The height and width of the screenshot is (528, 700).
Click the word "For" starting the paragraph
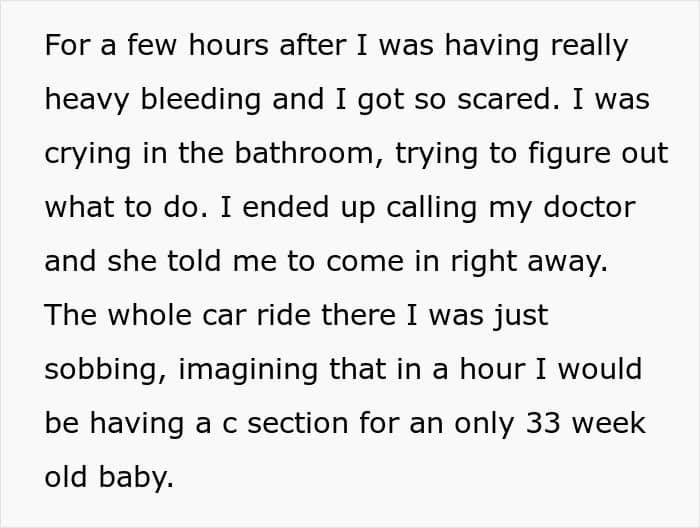click(67, 46)
